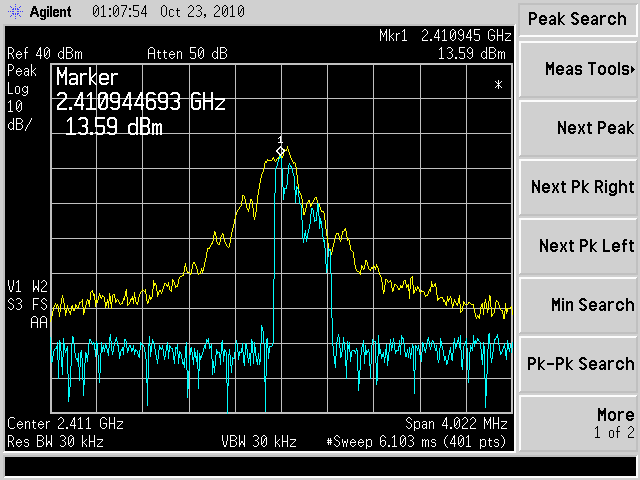Screen dimensions: 640x480
Task: Click the Marker frequency 2.410944693 GHz readout
Action: click(x=140, y=101)
